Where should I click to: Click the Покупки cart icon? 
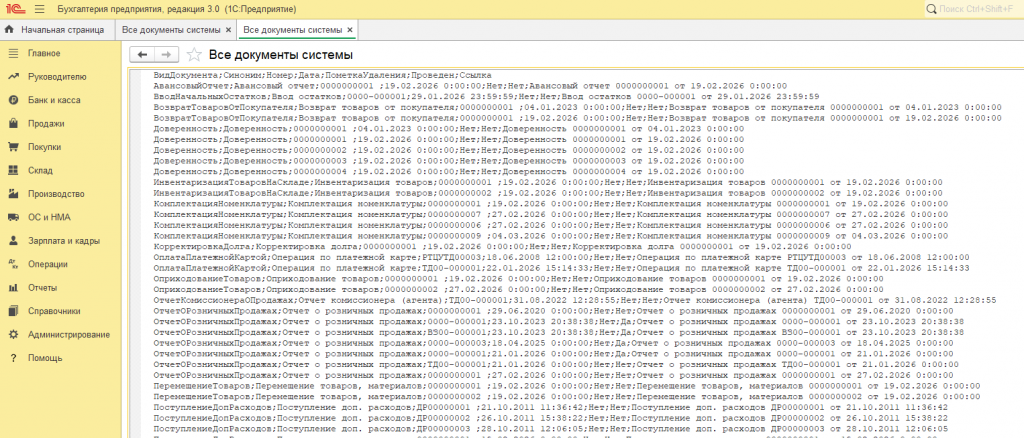[12, 147]
